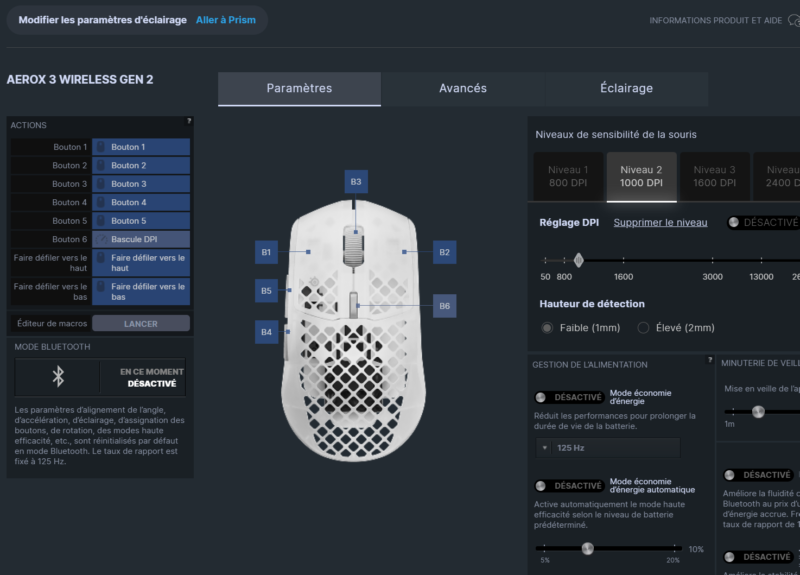Viewport: 800px width, 575px height.
Task: Select Niveau 2 1000 DPI level
Action: [641, 176]
